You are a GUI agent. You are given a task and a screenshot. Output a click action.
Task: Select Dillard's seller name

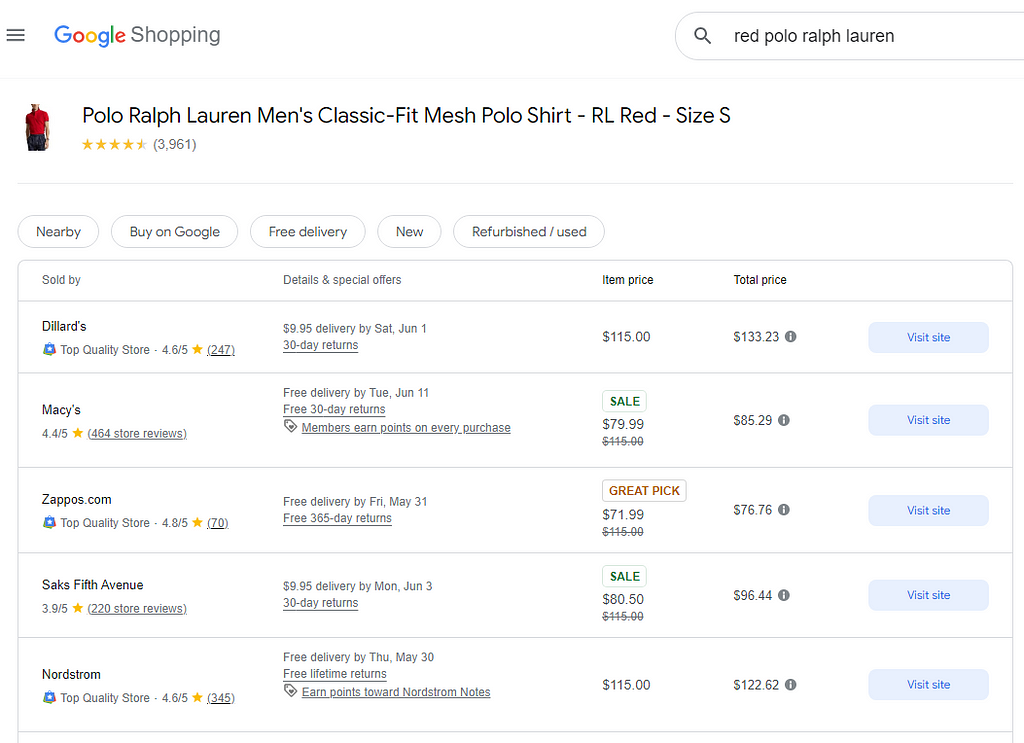[64, 326]
